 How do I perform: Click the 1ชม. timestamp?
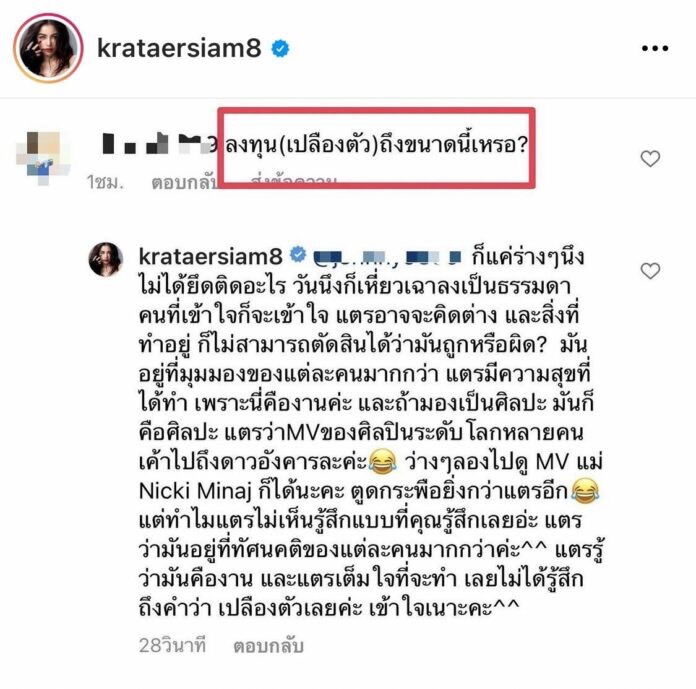[105, 182]
